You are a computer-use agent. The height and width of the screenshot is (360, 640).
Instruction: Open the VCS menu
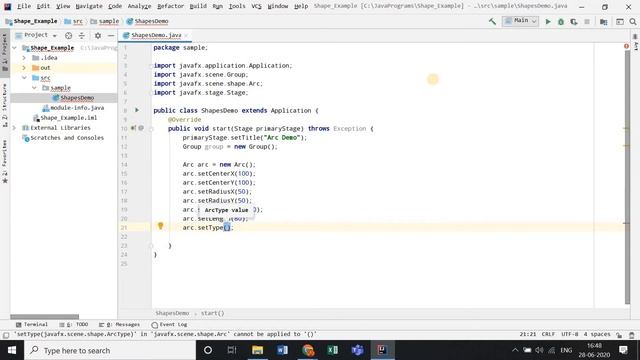pyautogui.click(x=256, y=6)
